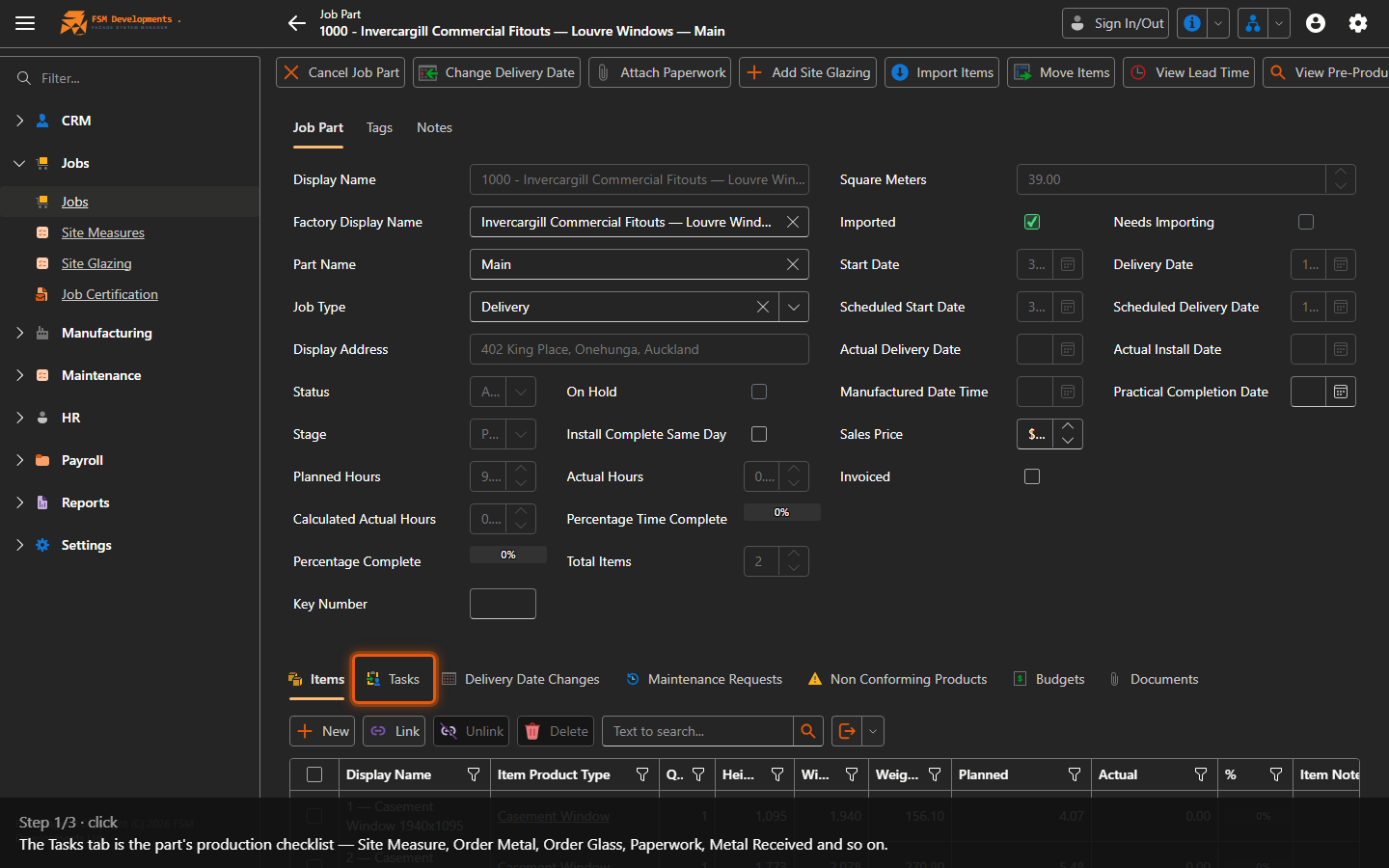The width and height of the screenshot is (1389, 868).
Task: Toggle Install Complete Same Day checkbox
Action: [x=759, y=434]
